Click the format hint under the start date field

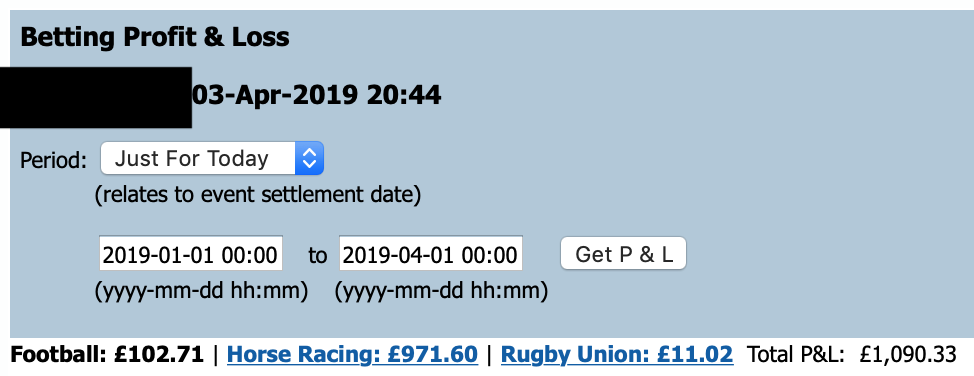pyautogui.click(x=201, y=291)
